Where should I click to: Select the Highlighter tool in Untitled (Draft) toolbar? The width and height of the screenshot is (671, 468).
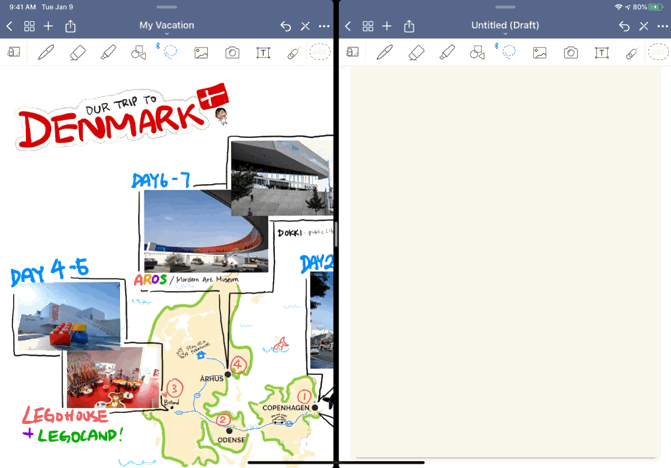pyautogui.click(x=447, y=52)
